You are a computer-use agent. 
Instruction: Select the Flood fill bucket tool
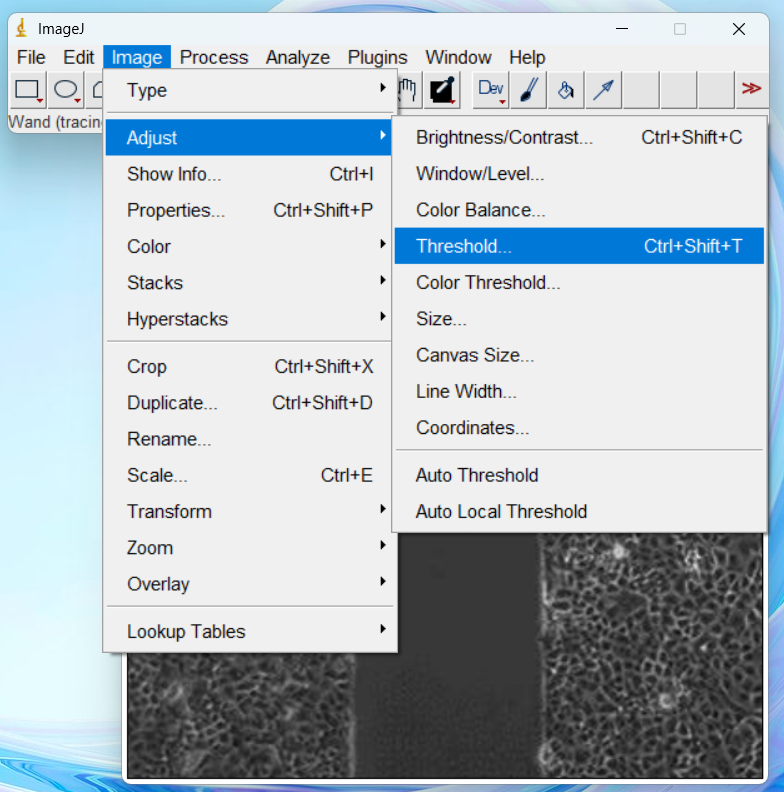[x=566, y=90]
